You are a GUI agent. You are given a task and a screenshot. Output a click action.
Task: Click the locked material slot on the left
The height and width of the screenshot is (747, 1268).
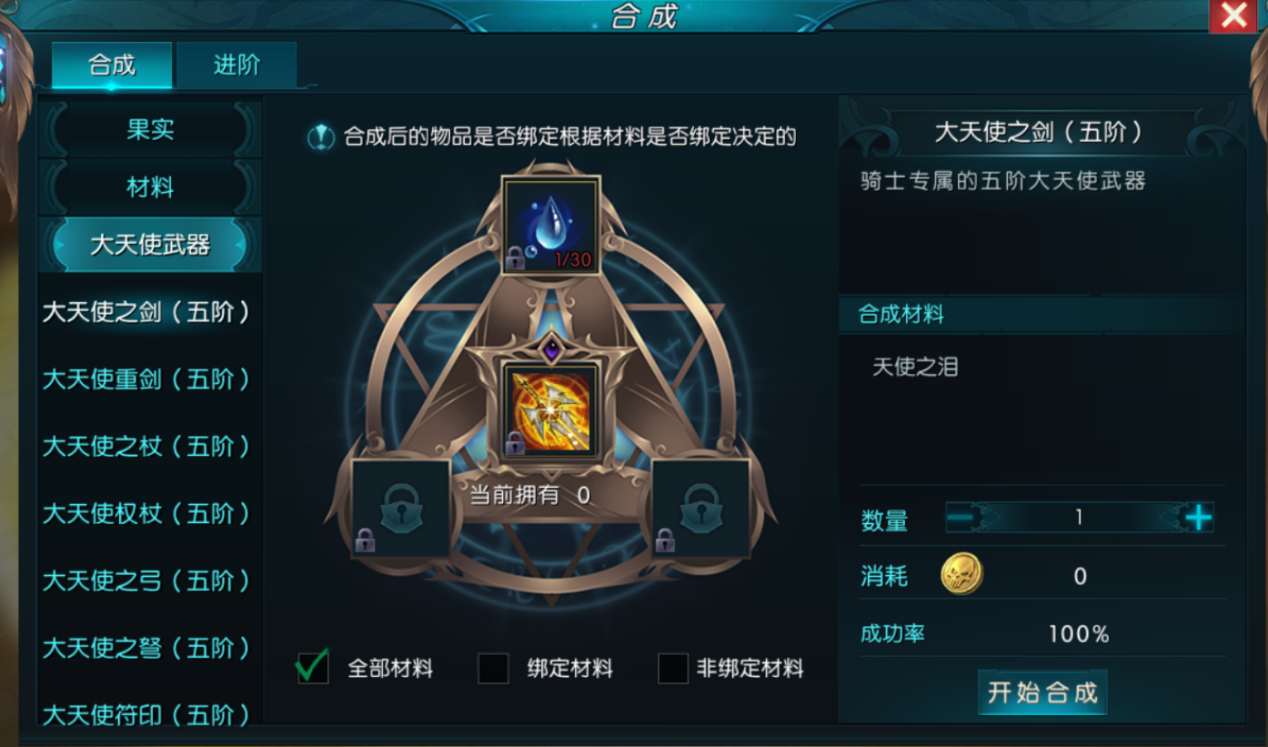(401, 509)
